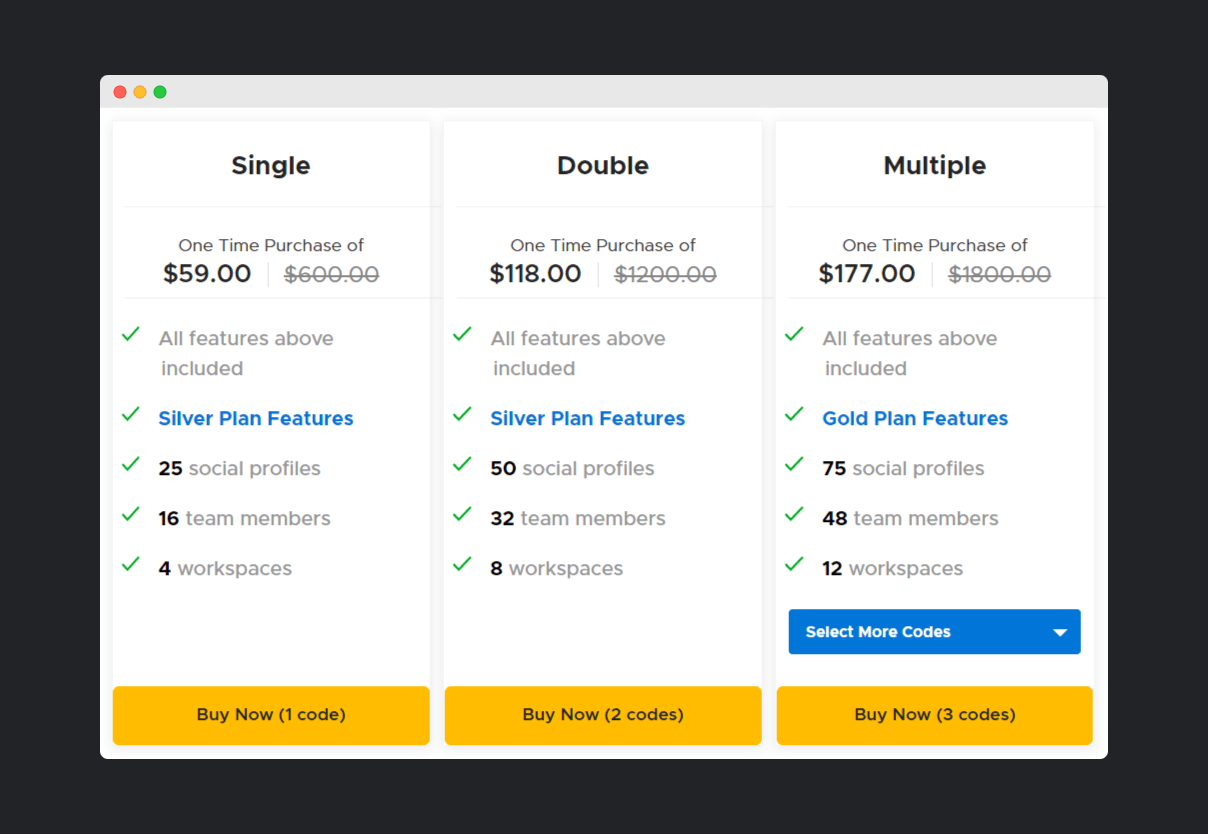
Task: Click the 50 social profiles text
Action: tap(572, 468)
